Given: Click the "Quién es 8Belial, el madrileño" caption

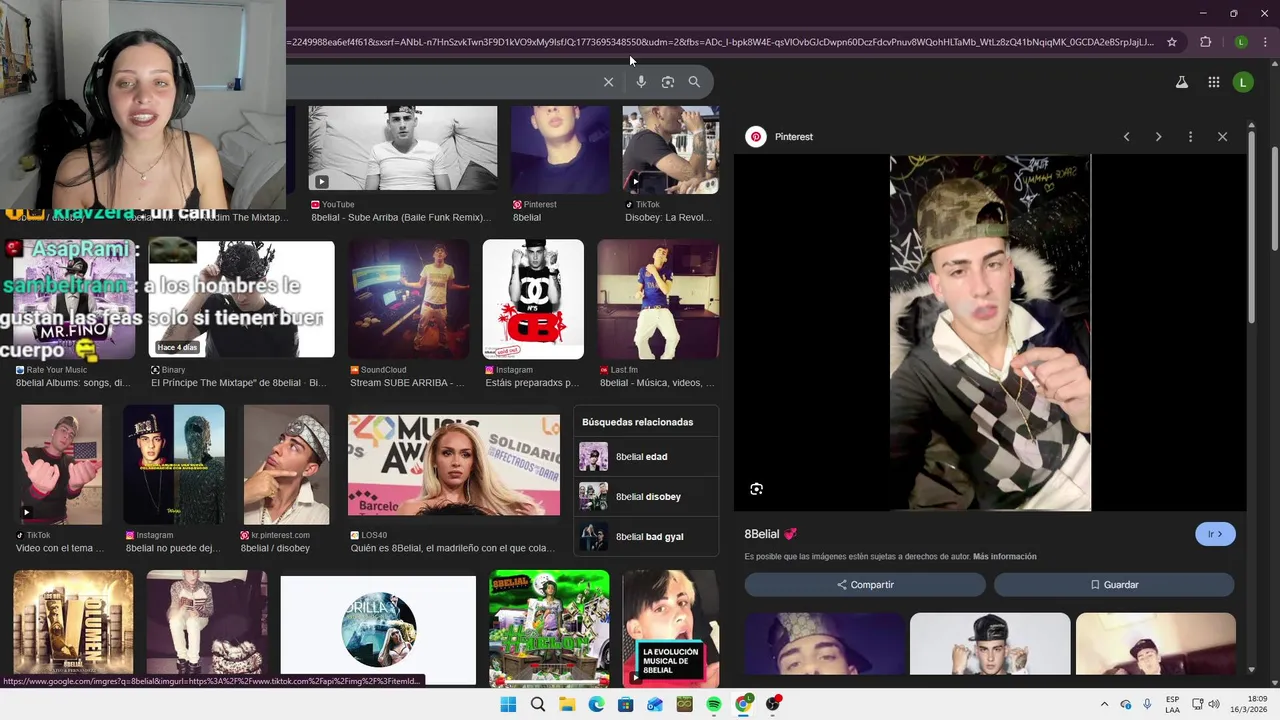Looking at the screenshot, I should tap(453, 548).
